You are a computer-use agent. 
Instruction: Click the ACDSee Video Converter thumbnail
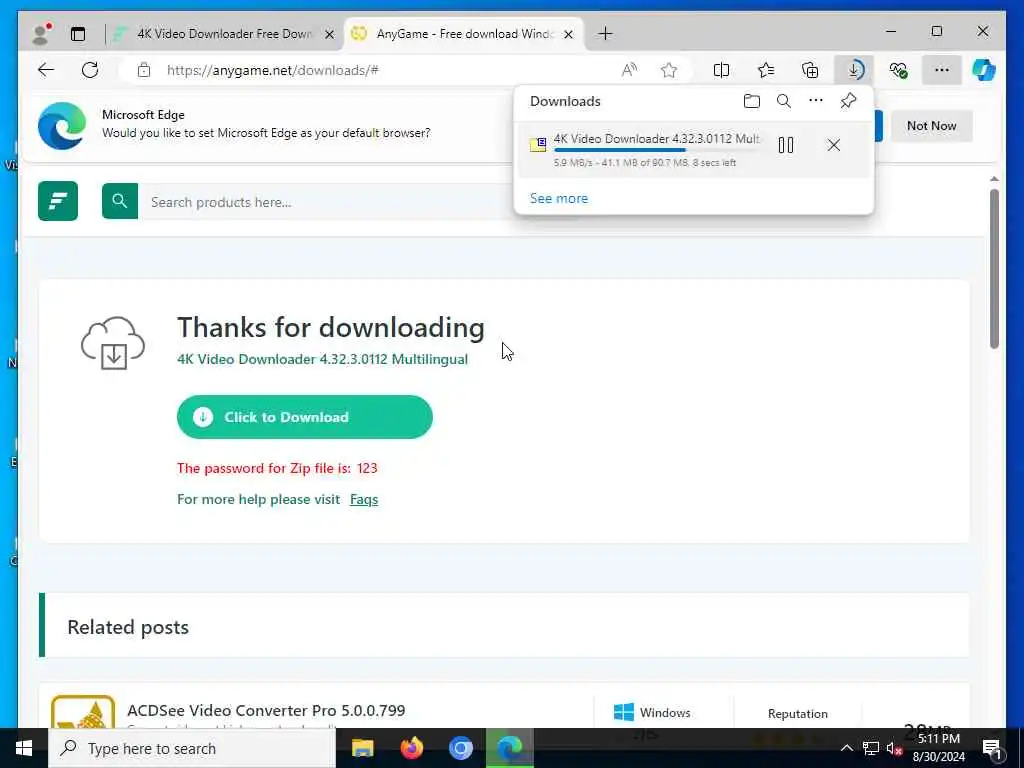point(83,712)
